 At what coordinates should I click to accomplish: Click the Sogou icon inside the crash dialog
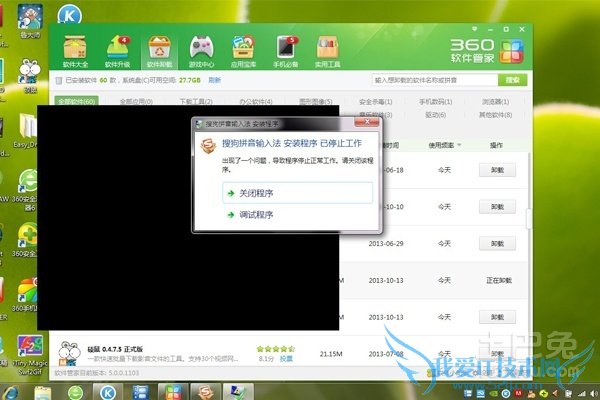point(208,146)
